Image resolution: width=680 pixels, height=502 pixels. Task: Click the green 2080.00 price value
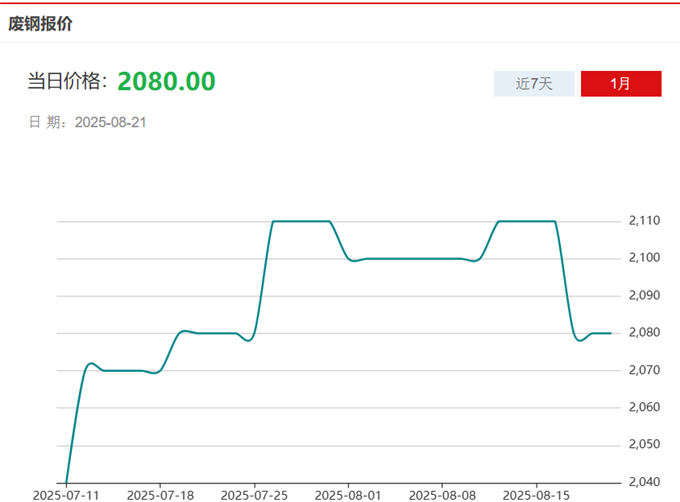click(166, 82)
